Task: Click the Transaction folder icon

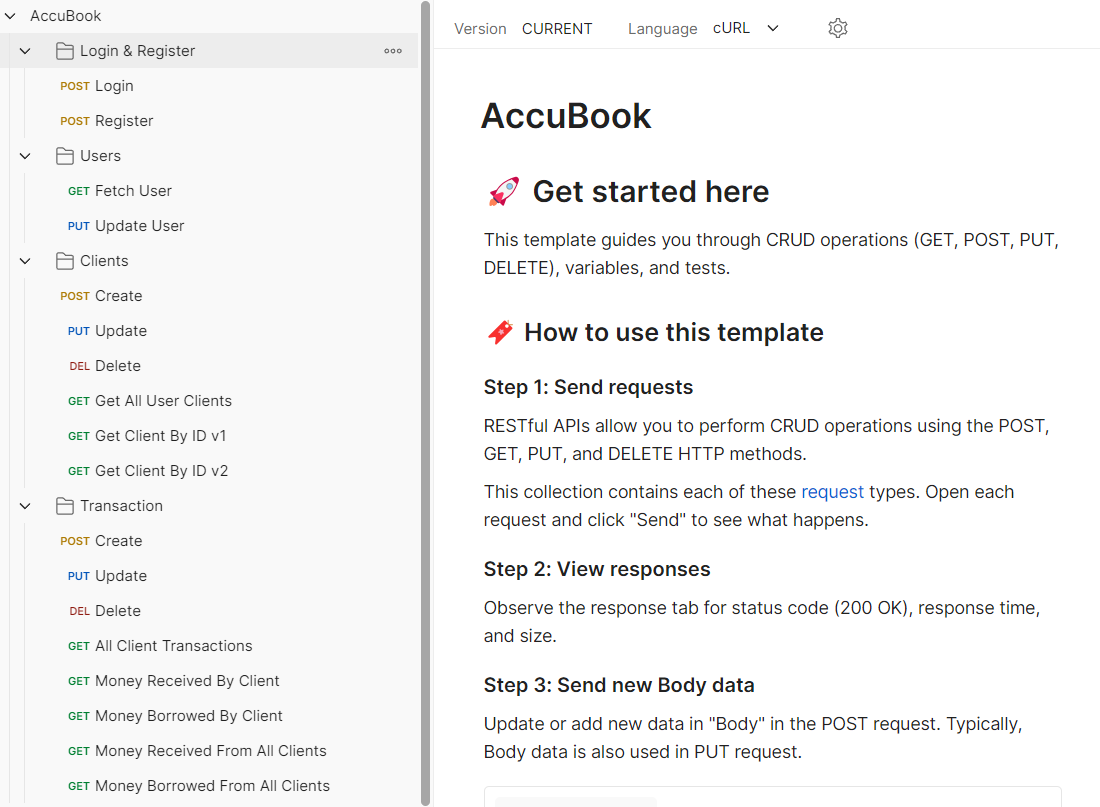Action: coord(65,506)
